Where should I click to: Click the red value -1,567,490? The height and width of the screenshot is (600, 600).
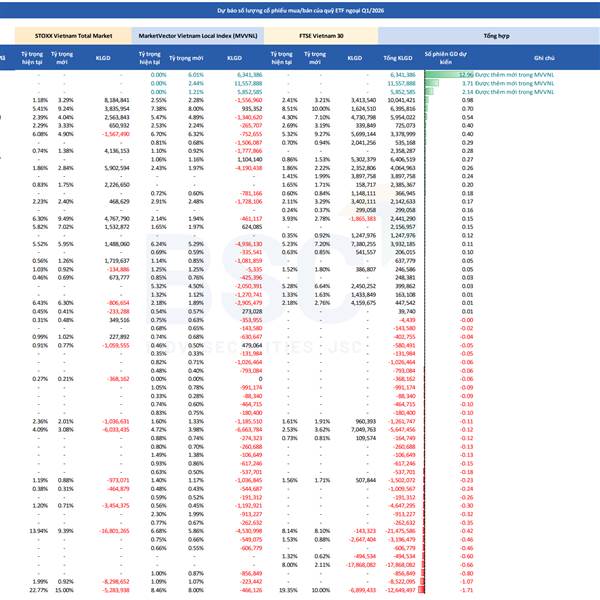point(116,134)
